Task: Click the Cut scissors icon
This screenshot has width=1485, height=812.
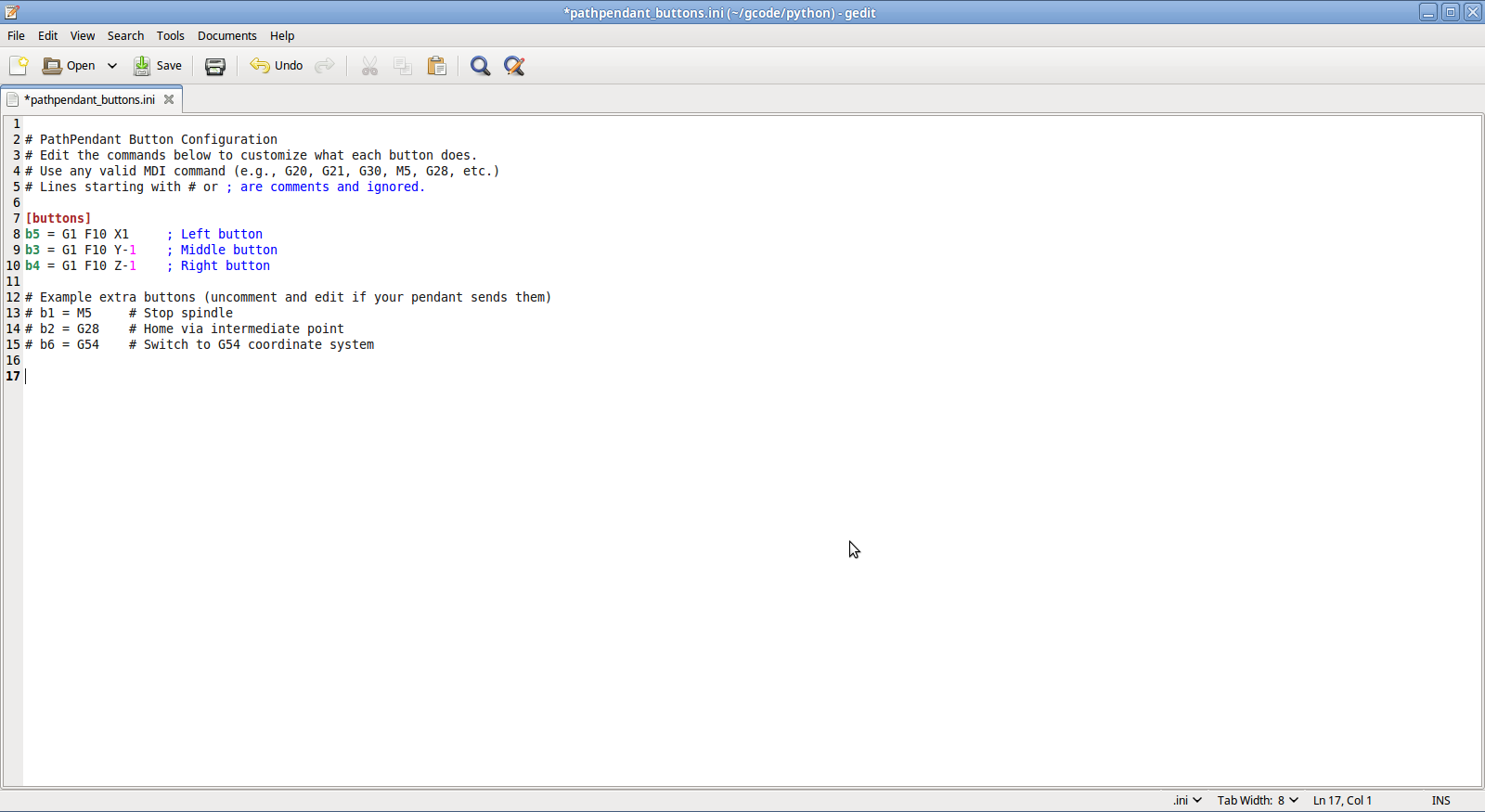Action: [369, 66]
